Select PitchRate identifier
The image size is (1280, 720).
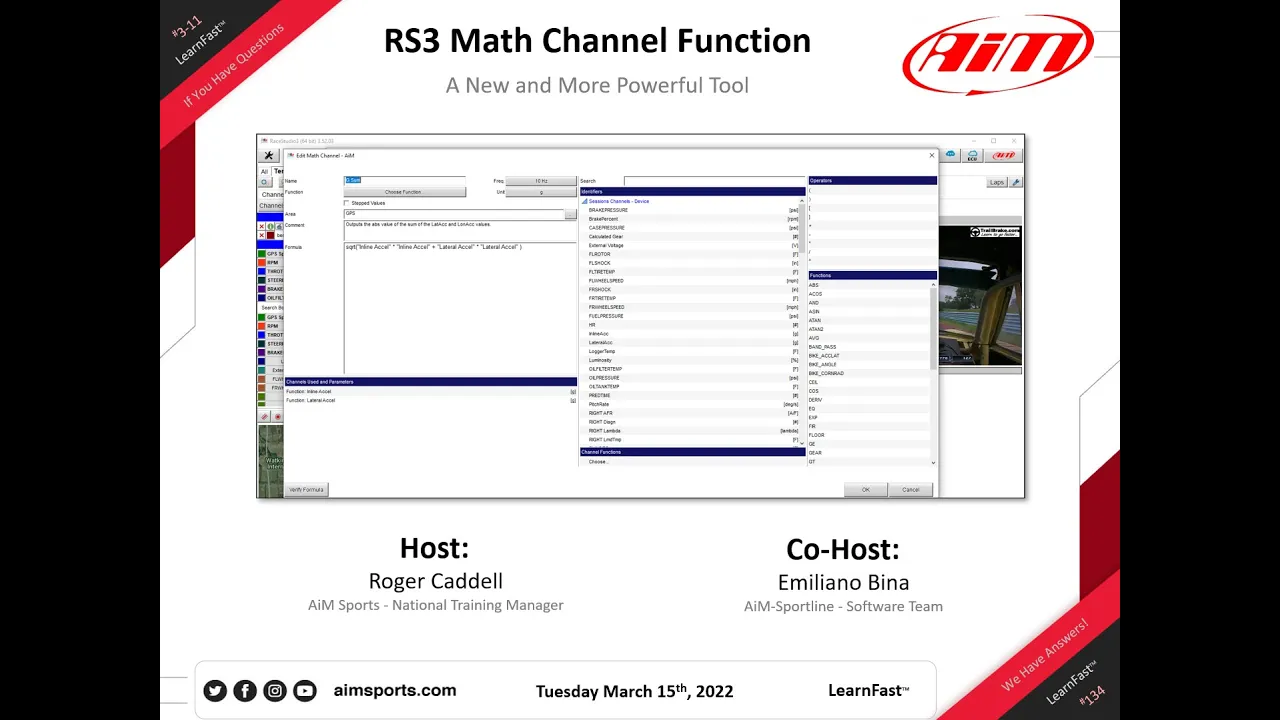pos(692,404)
